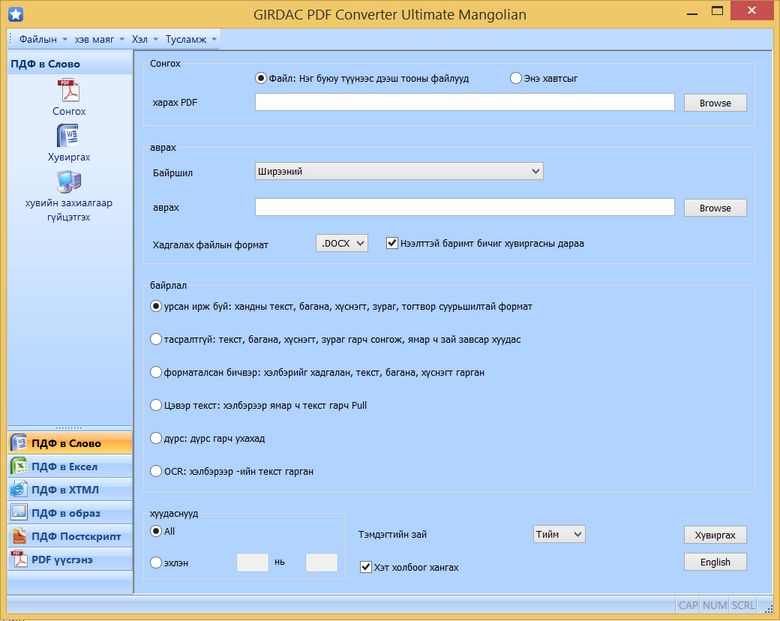Click the Сонгох PDF icon in sidebar

69,91
